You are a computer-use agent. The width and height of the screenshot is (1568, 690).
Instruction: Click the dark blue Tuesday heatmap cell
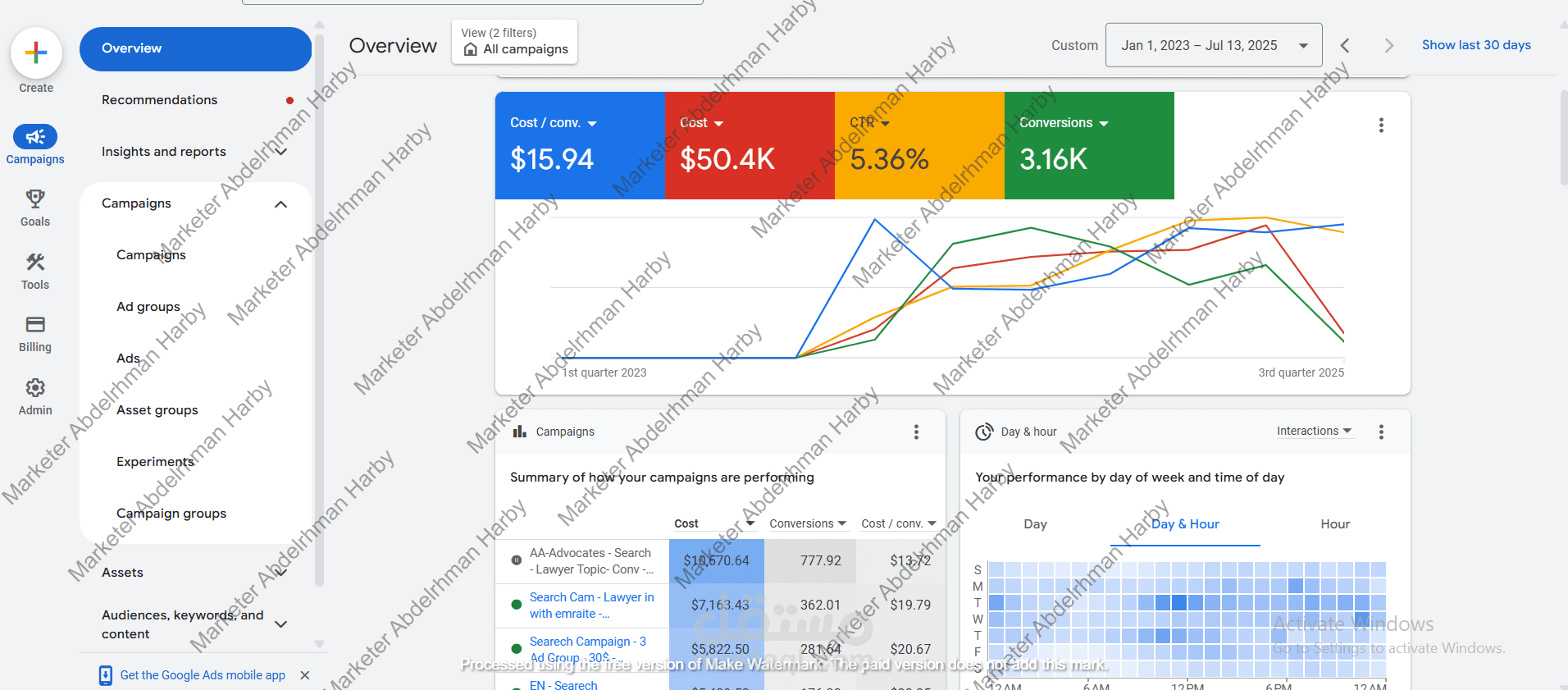1179,602
